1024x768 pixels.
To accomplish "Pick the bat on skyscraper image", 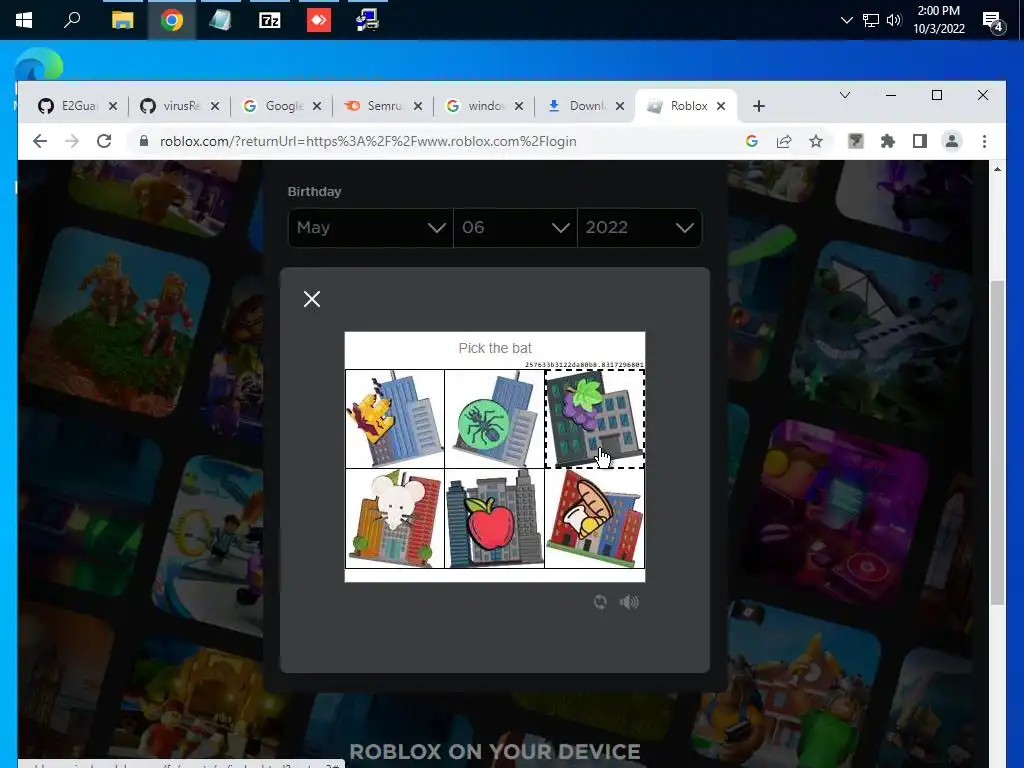I will 394,419.
